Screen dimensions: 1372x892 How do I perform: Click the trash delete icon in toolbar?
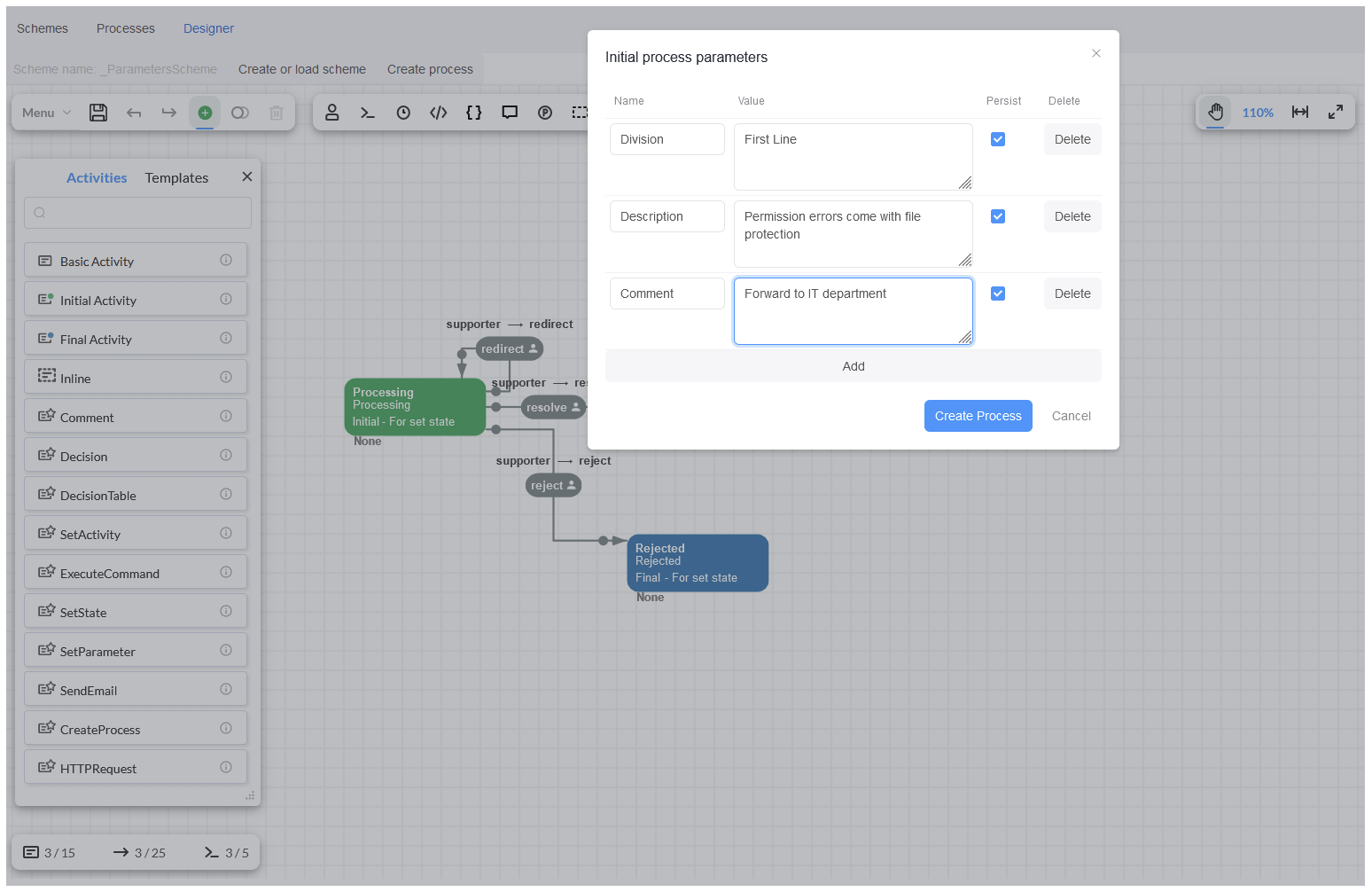point(277,113)
